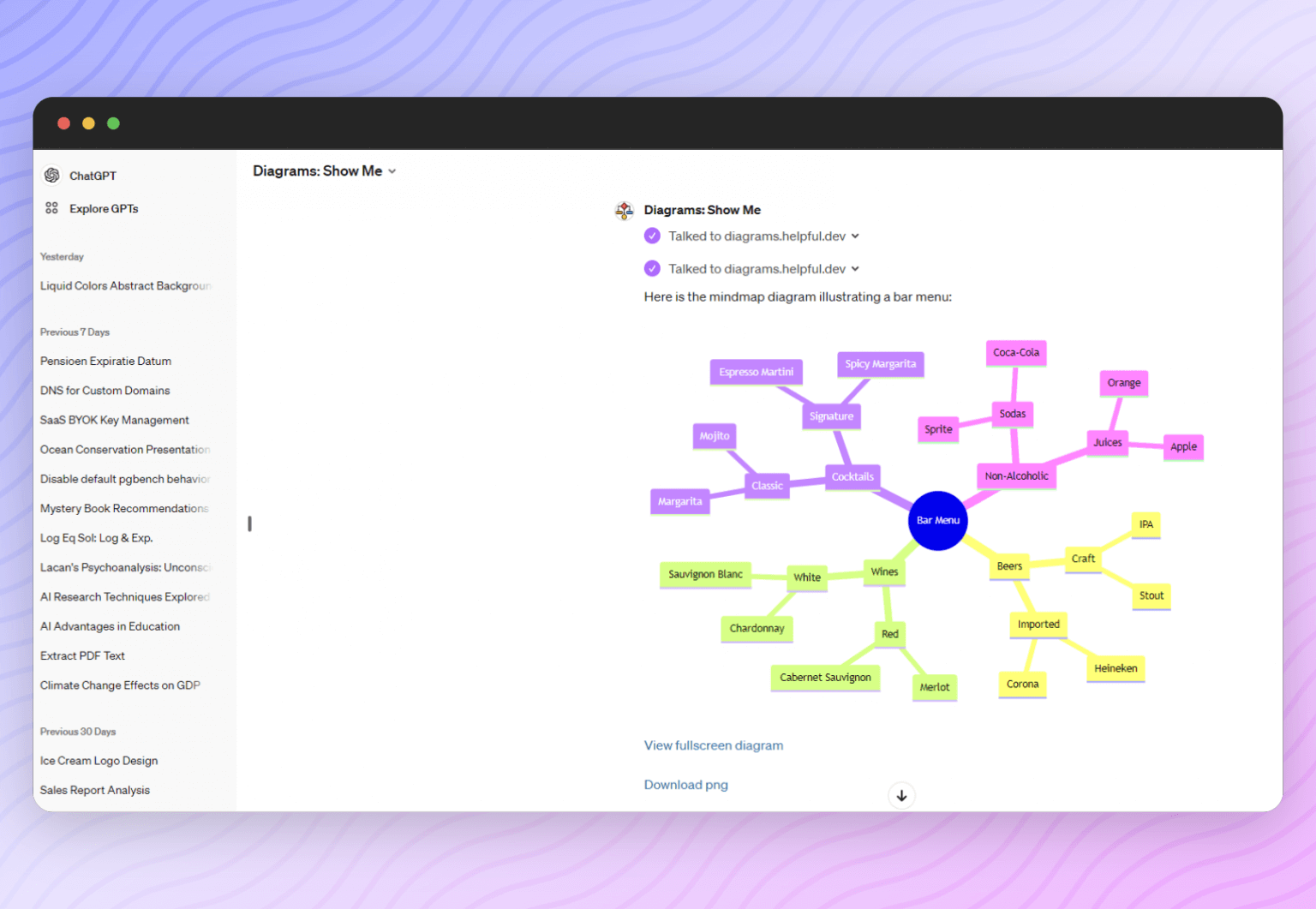Expand second 'Talked to diagrams.helpful.dev' details
Image resolution: width=1316 pixels, height=909 pixels.
pos(855,269)
